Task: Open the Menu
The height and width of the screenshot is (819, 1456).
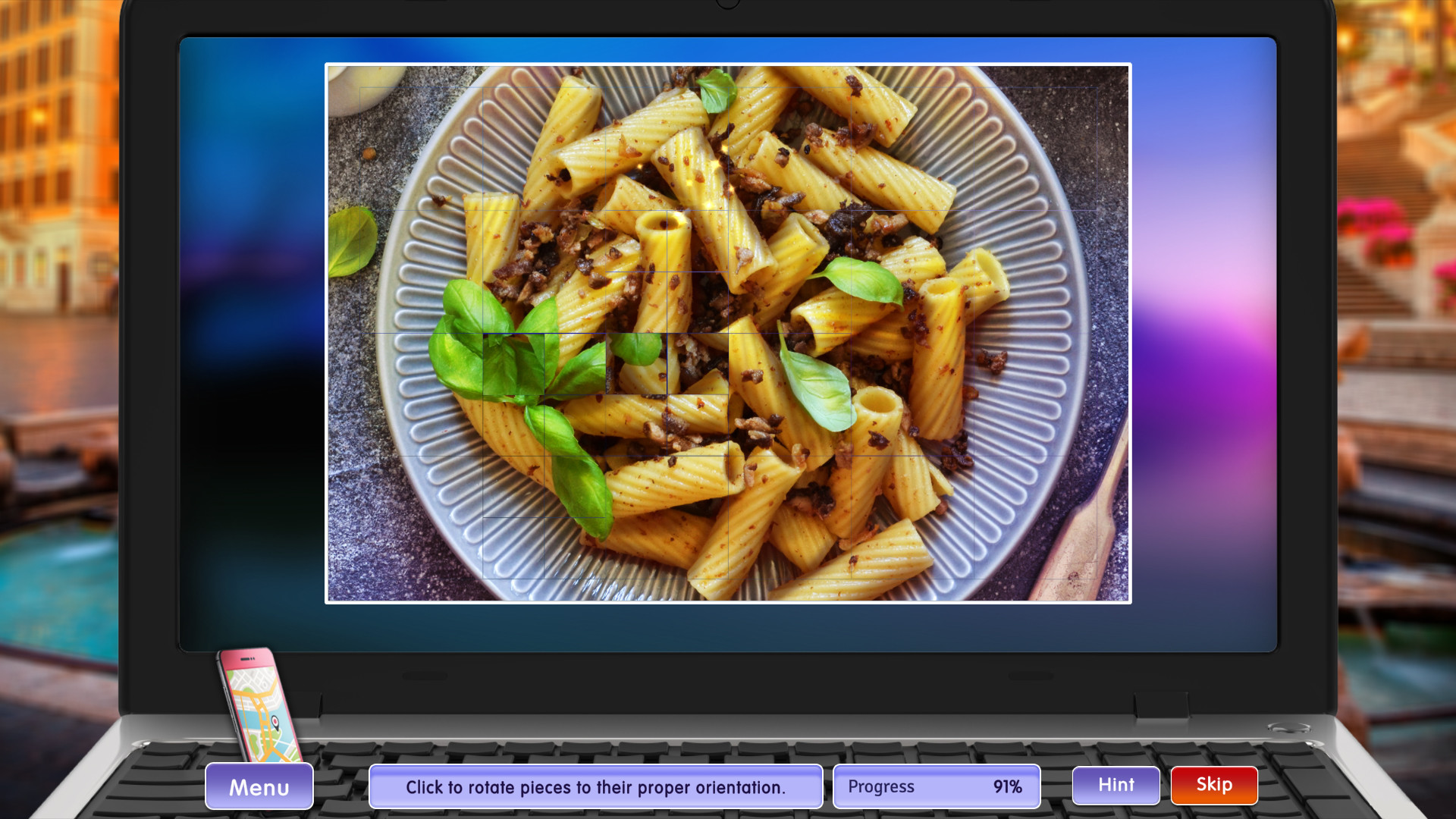Action: coord(259,786)
